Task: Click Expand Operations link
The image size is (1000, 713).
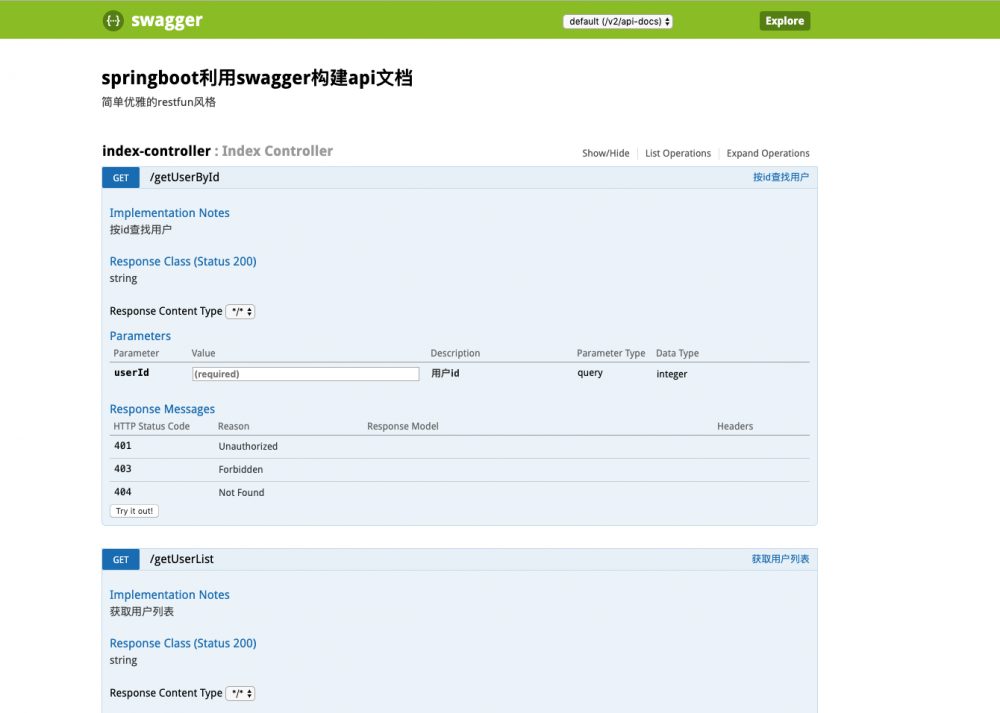Action: pos(768,153)
